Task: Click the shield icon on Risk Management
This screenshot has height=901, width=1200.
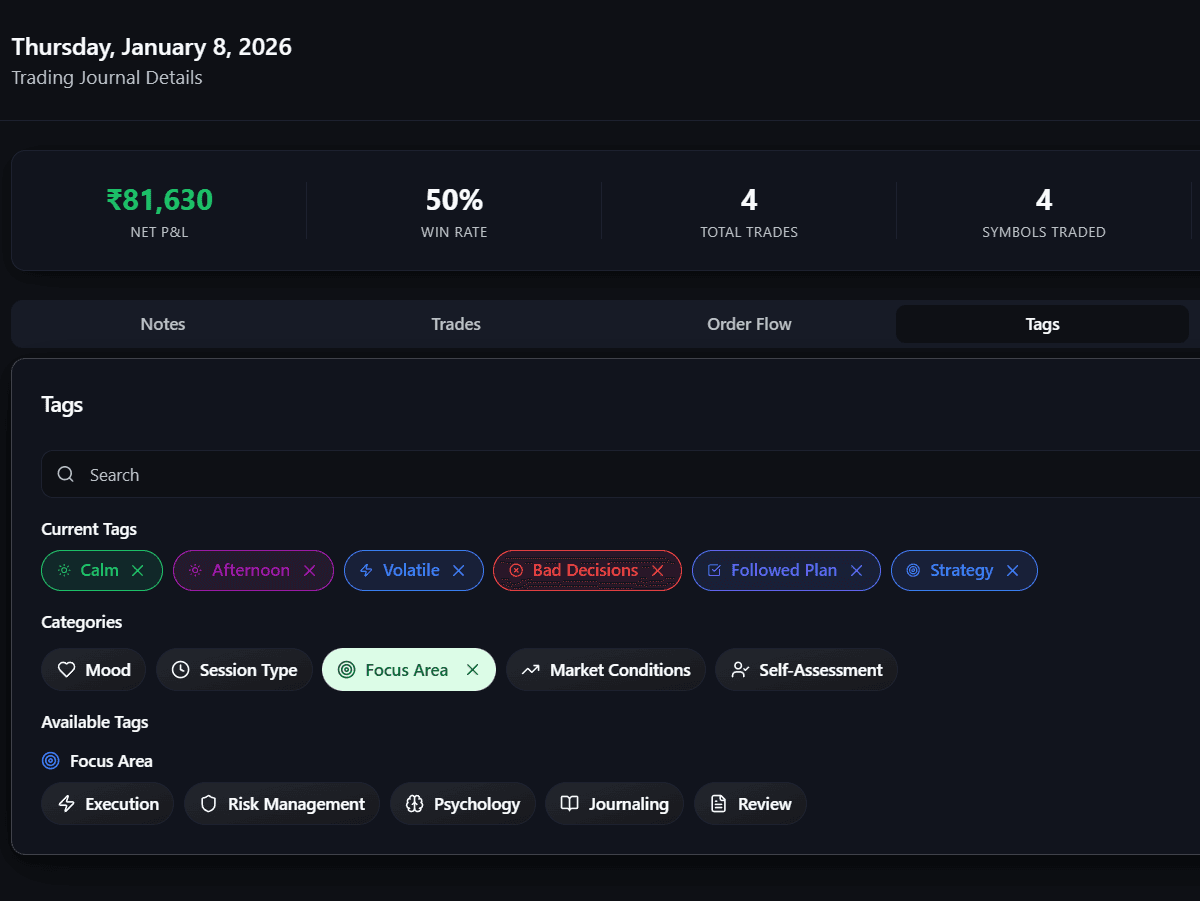Action: [208, 803]
